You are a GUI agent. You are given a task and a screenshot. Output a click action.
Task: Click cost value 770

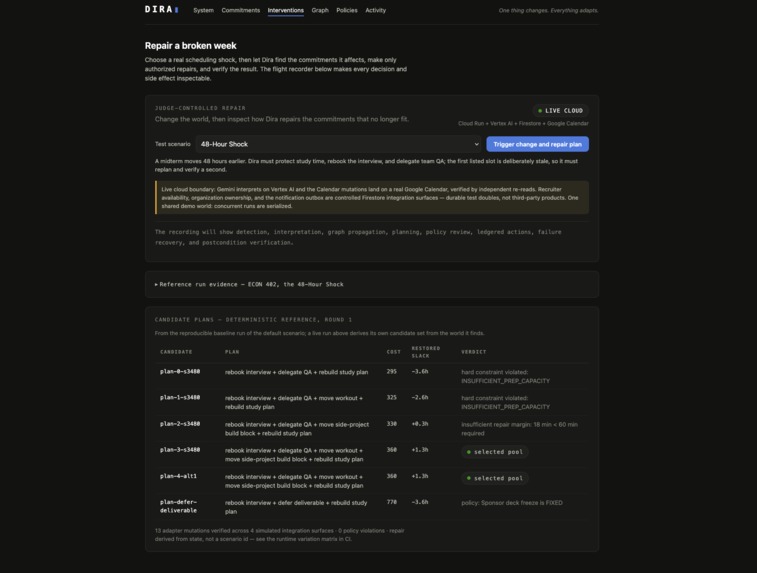[x=392, y=502]
